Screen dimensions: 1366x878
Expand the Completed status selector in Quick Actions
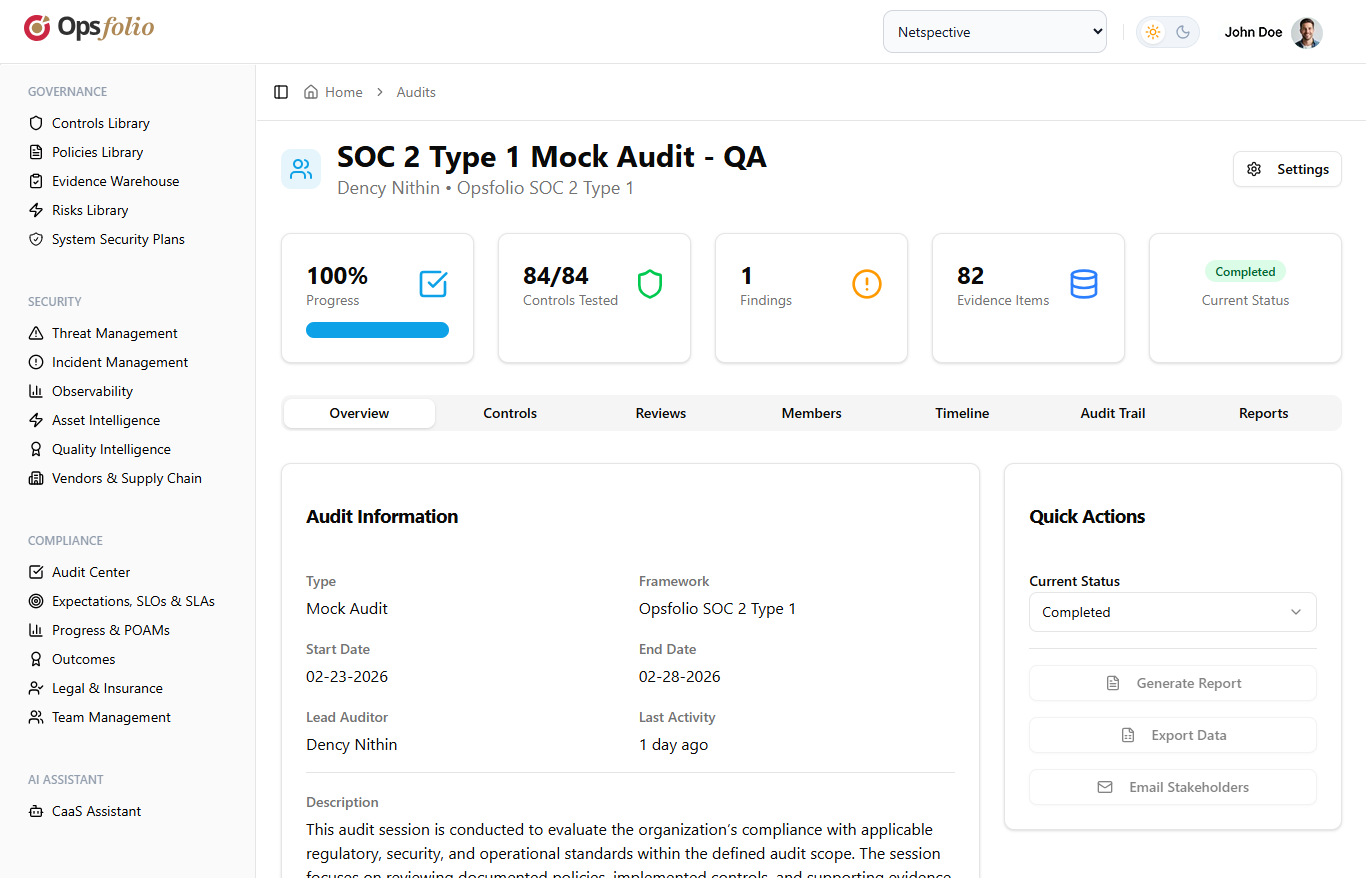pyautogui.click(x=1172, y=612)
